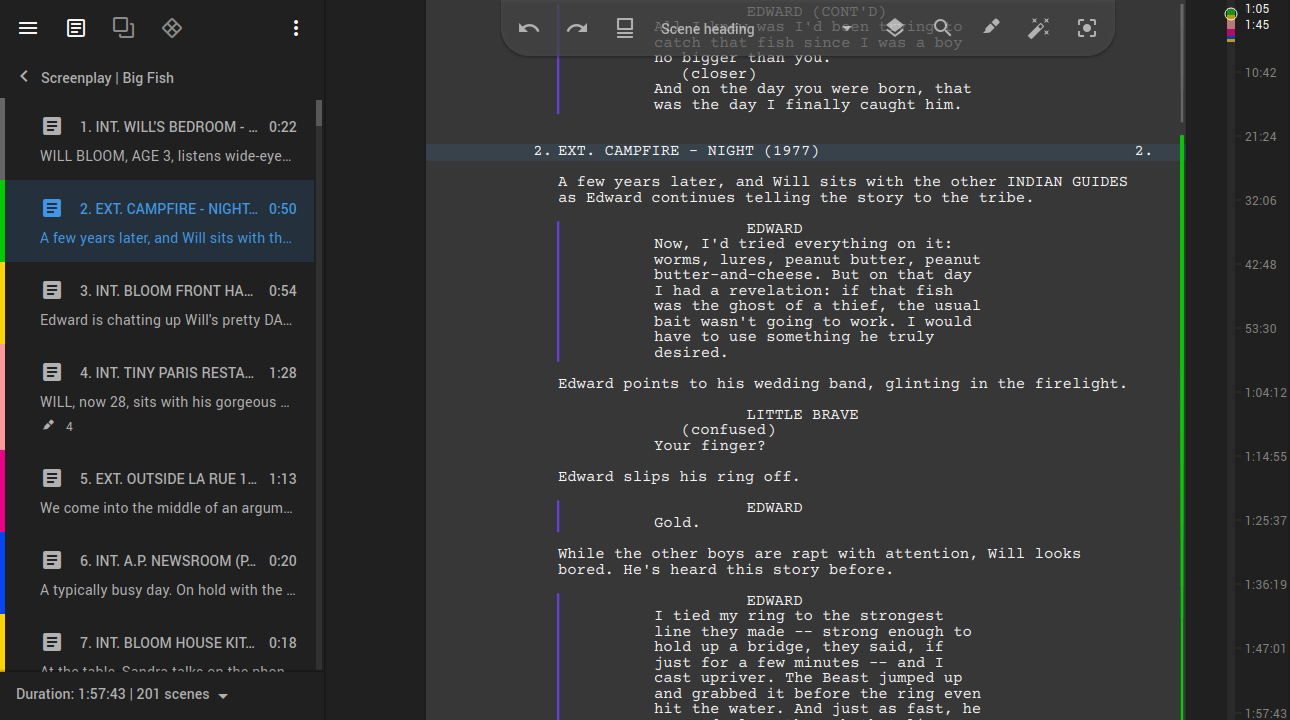Show the screenplay scene list view
1290x720 pixels.
(76, 28)
